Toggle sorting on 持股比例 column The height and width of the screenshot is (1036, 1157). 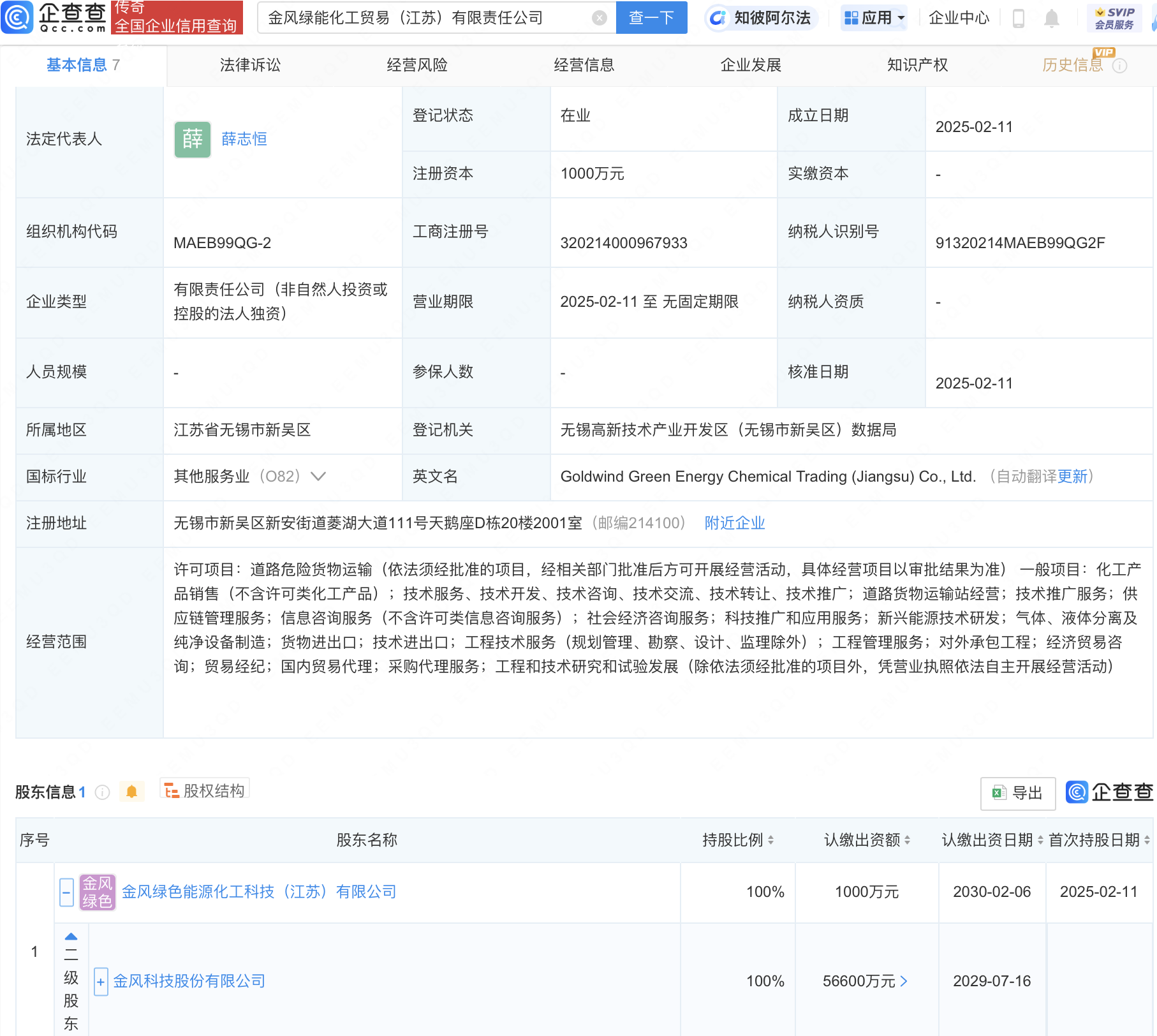tap(773, 840)
